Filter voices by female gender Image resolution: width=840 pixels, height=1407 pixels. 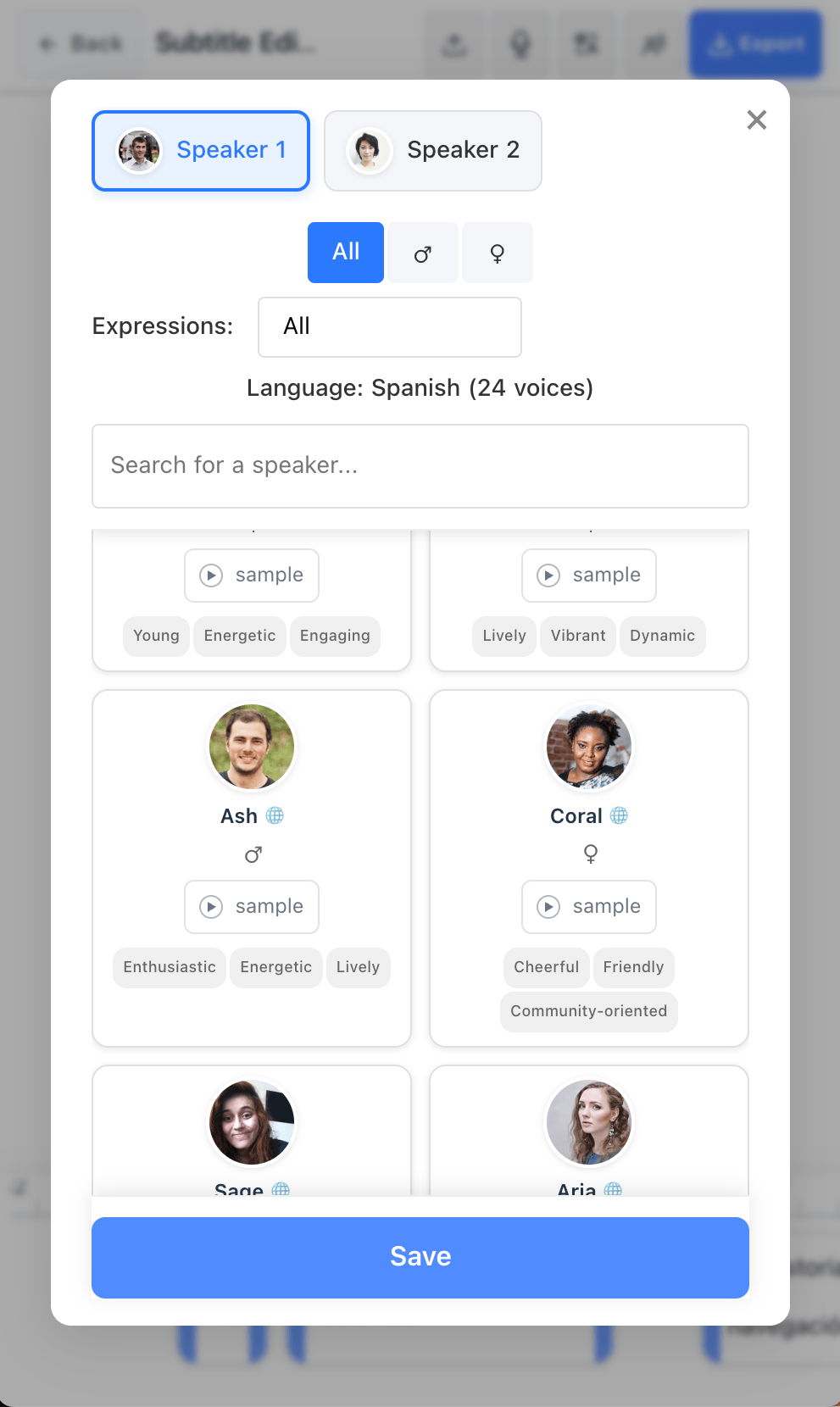coord(498,253)
